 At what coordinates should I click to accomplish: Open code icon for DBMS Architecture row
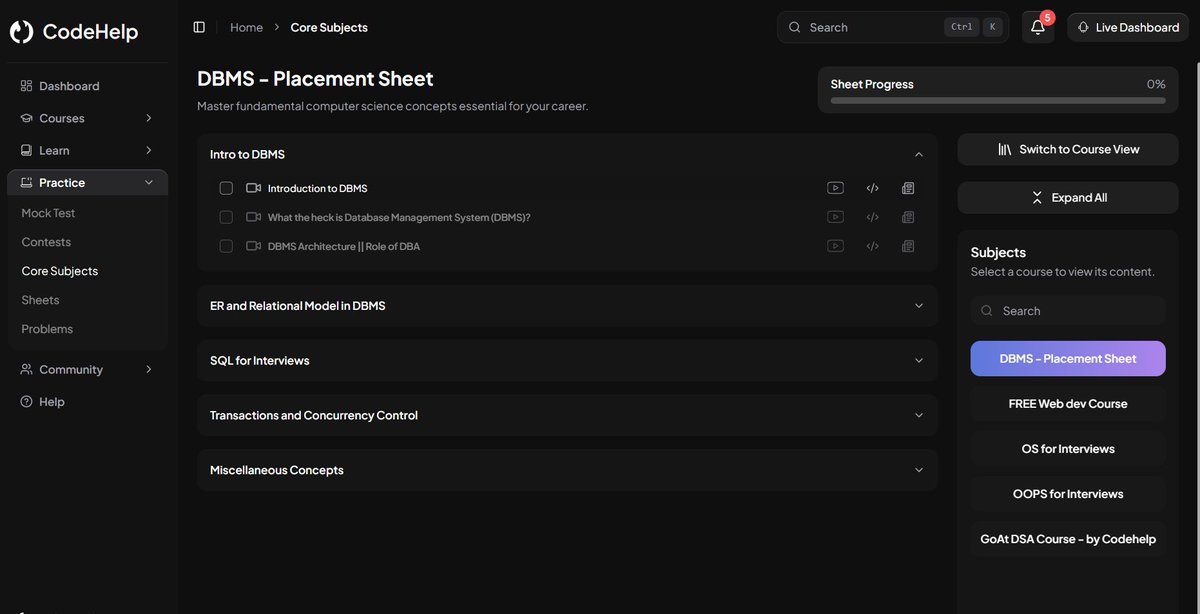[x=872, y=246]
